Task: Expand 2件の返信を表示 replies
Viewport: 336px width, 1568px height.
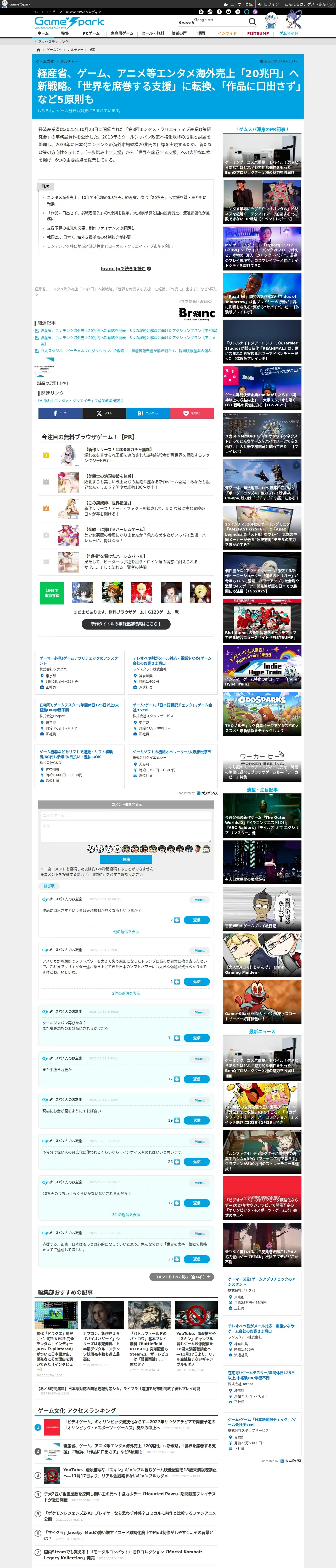Action: 126,993
